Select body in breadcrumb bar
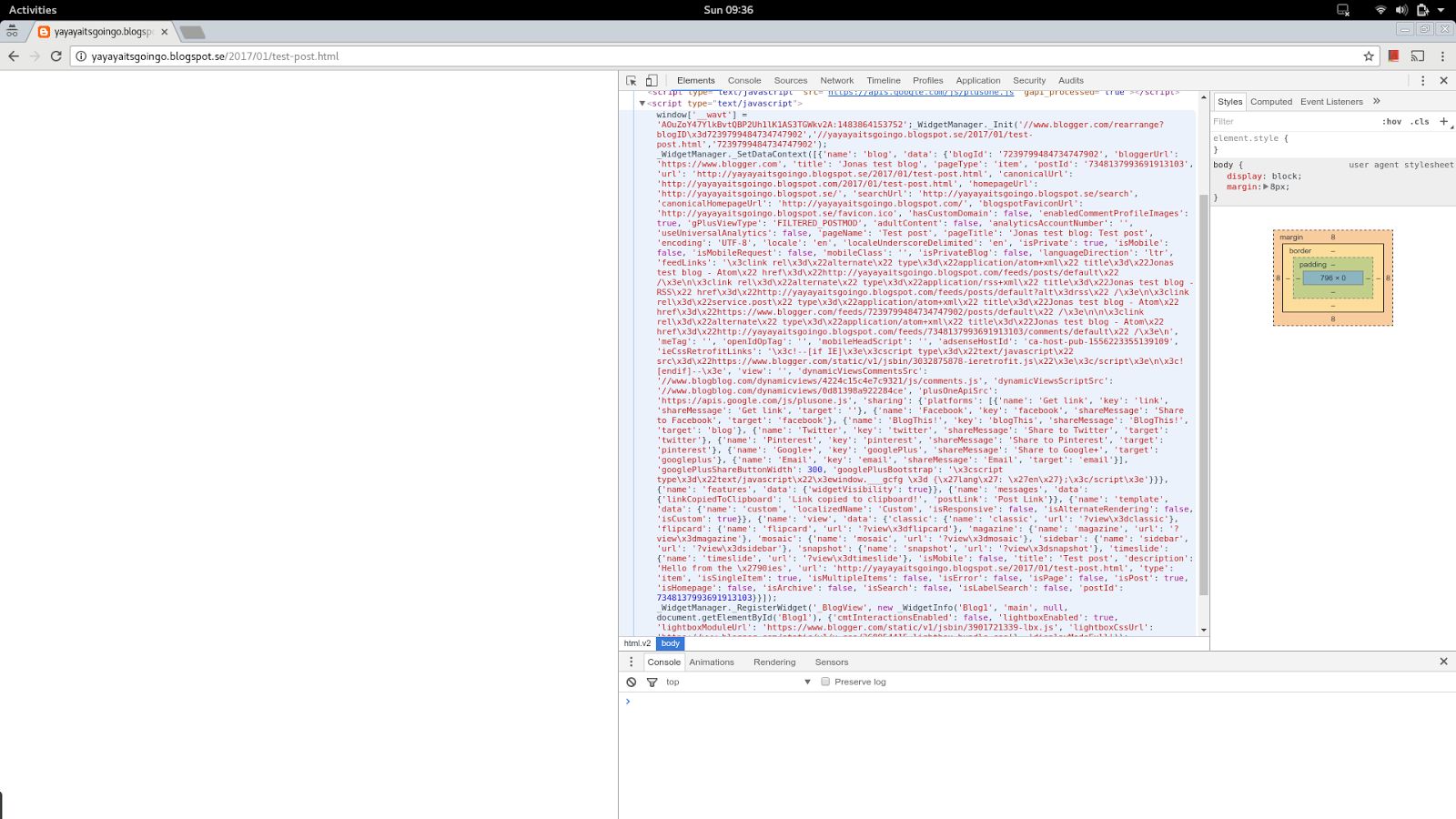The image size is (1456, 819). (x=670, y=643)
